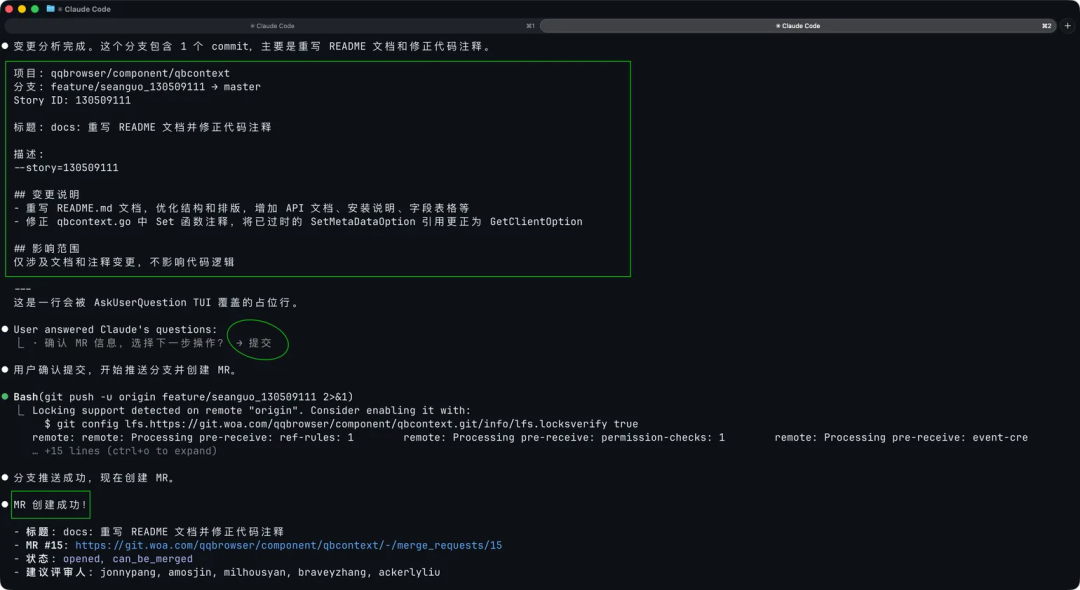
Task: Click the green status dot beside "MR 创建成功!"
Action: (x=5, y=504)
